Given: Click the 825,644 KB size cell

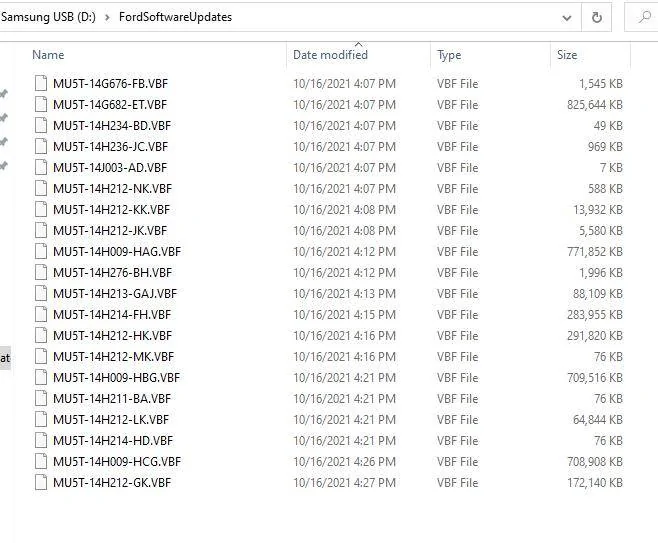Looking at the screenshot, I should point(595,104).
